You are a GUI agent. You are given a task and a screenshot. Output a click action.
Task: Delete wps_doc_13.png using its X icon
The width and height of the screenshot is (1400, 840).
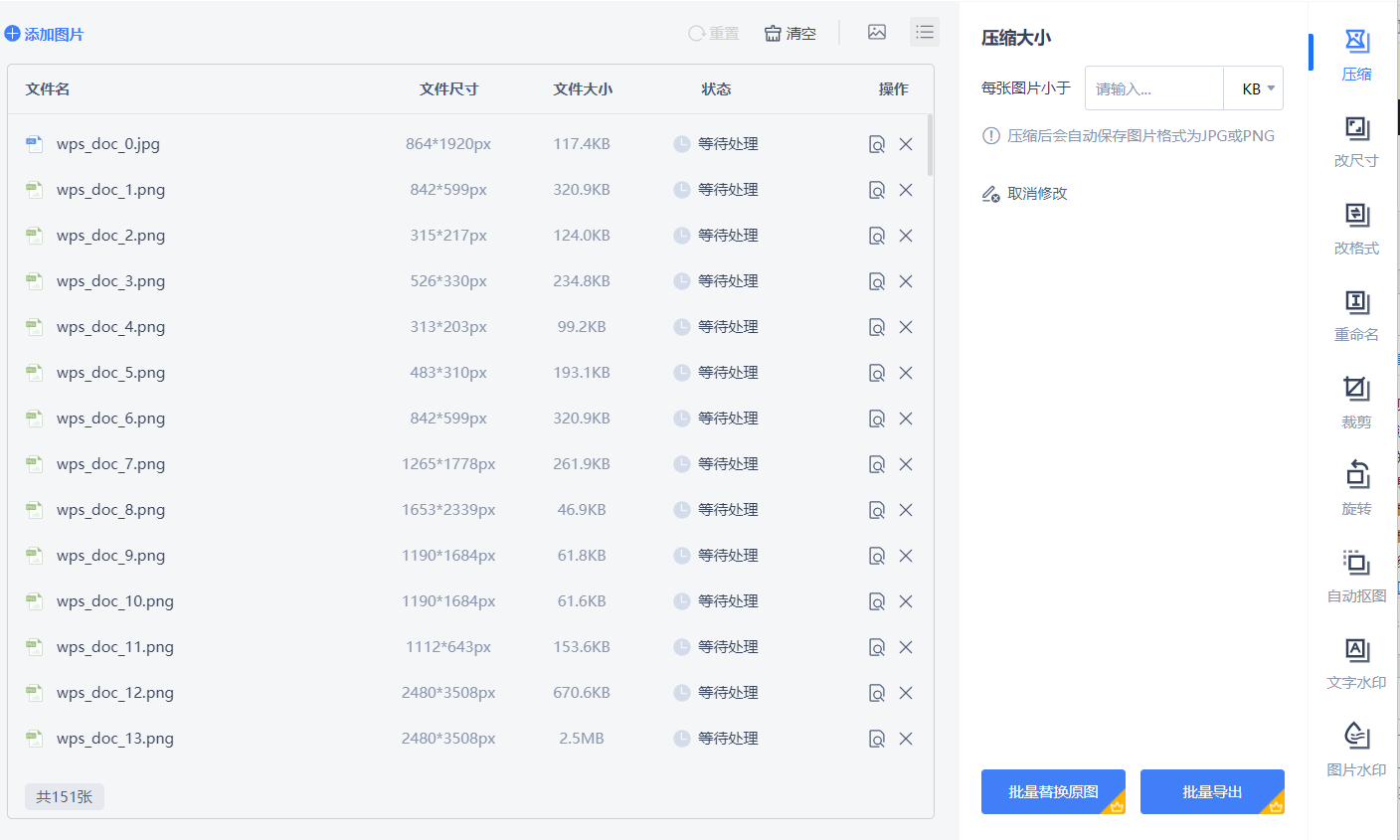[906, 739]
